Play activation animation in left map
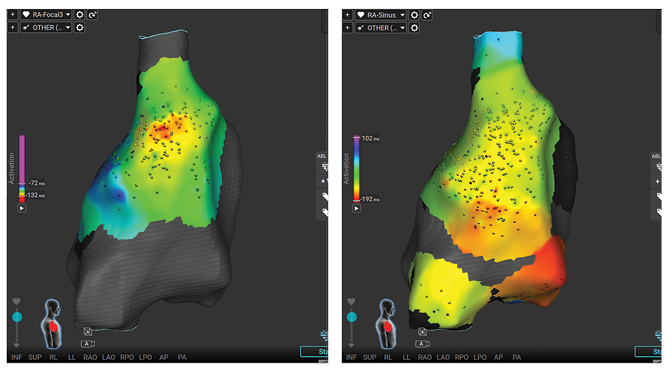667x375 pixels. [x=22, y=208]
